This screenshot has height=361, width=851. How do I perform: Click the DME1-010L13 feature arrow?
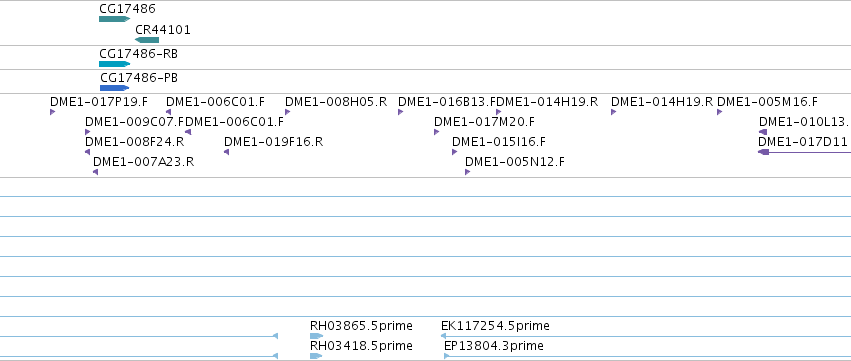[x=763, y=132]
